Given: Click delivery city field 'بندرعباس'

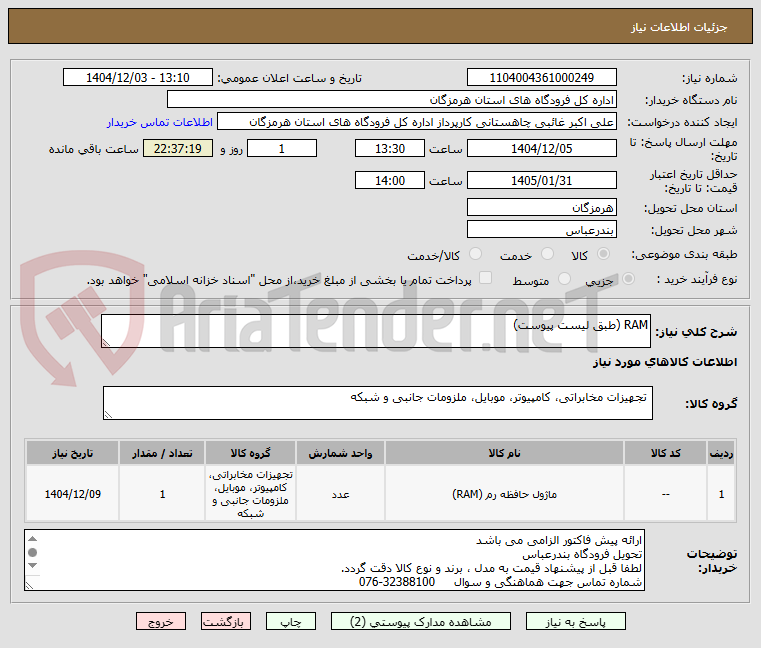Looking at the screenshot, I should click(542, 230).
